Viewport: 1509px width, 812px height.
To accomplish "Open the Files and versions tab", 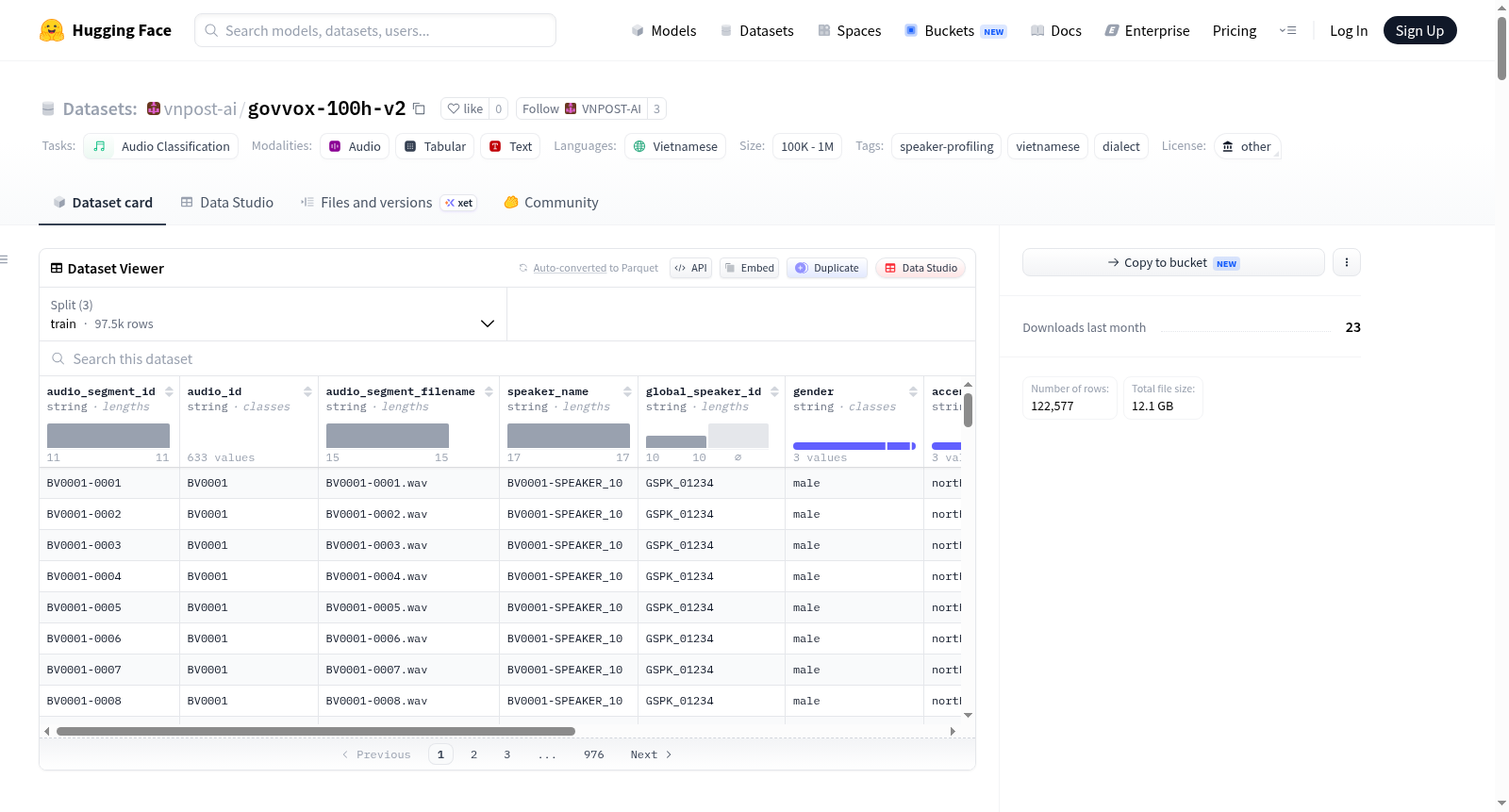I will (x=389, y=203).
